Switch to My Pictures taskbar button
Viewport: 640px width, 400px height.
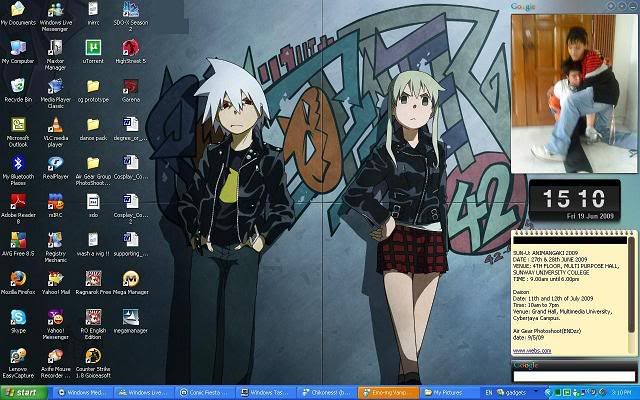447,393
